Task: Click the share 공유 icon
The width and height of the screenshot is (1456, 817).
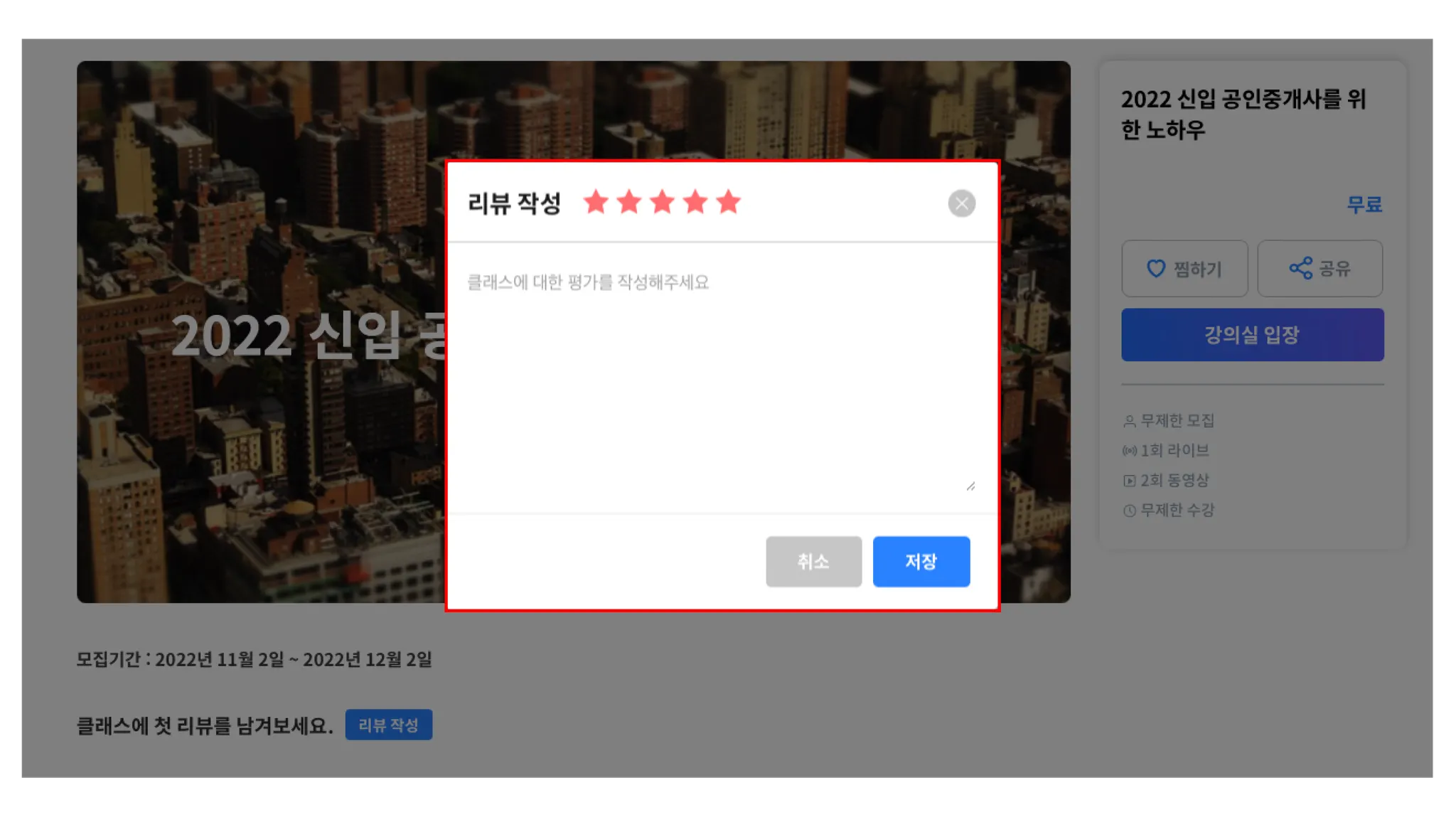Action: [x=1300, y=268]
